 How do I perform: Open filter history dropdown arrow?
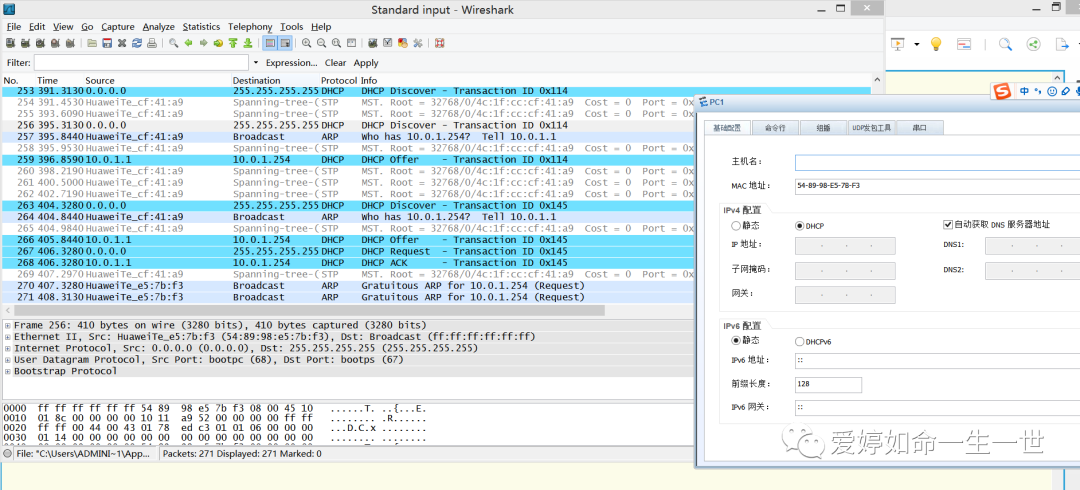256,63
